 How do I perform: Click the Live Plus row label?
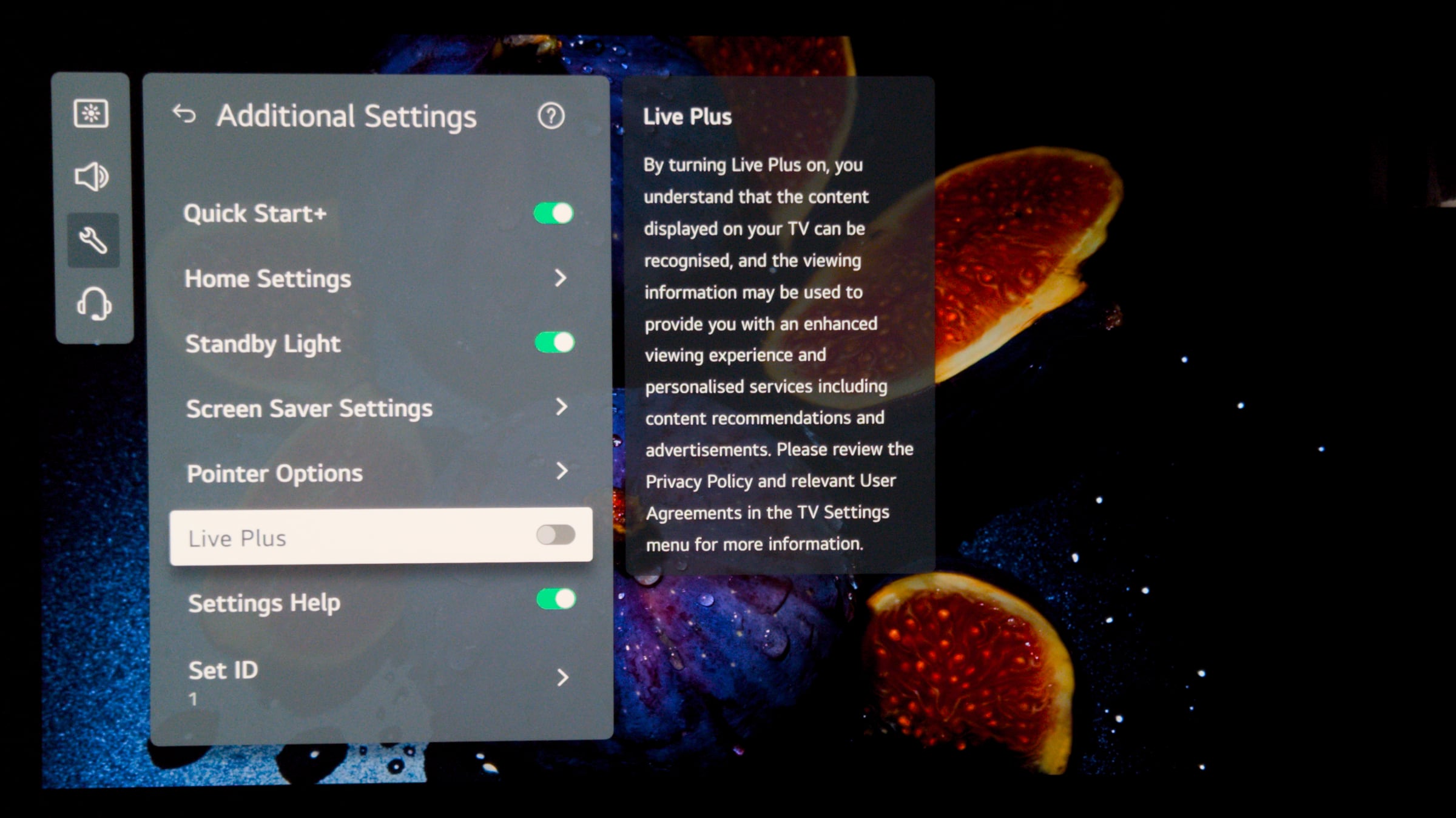point(237,538)
